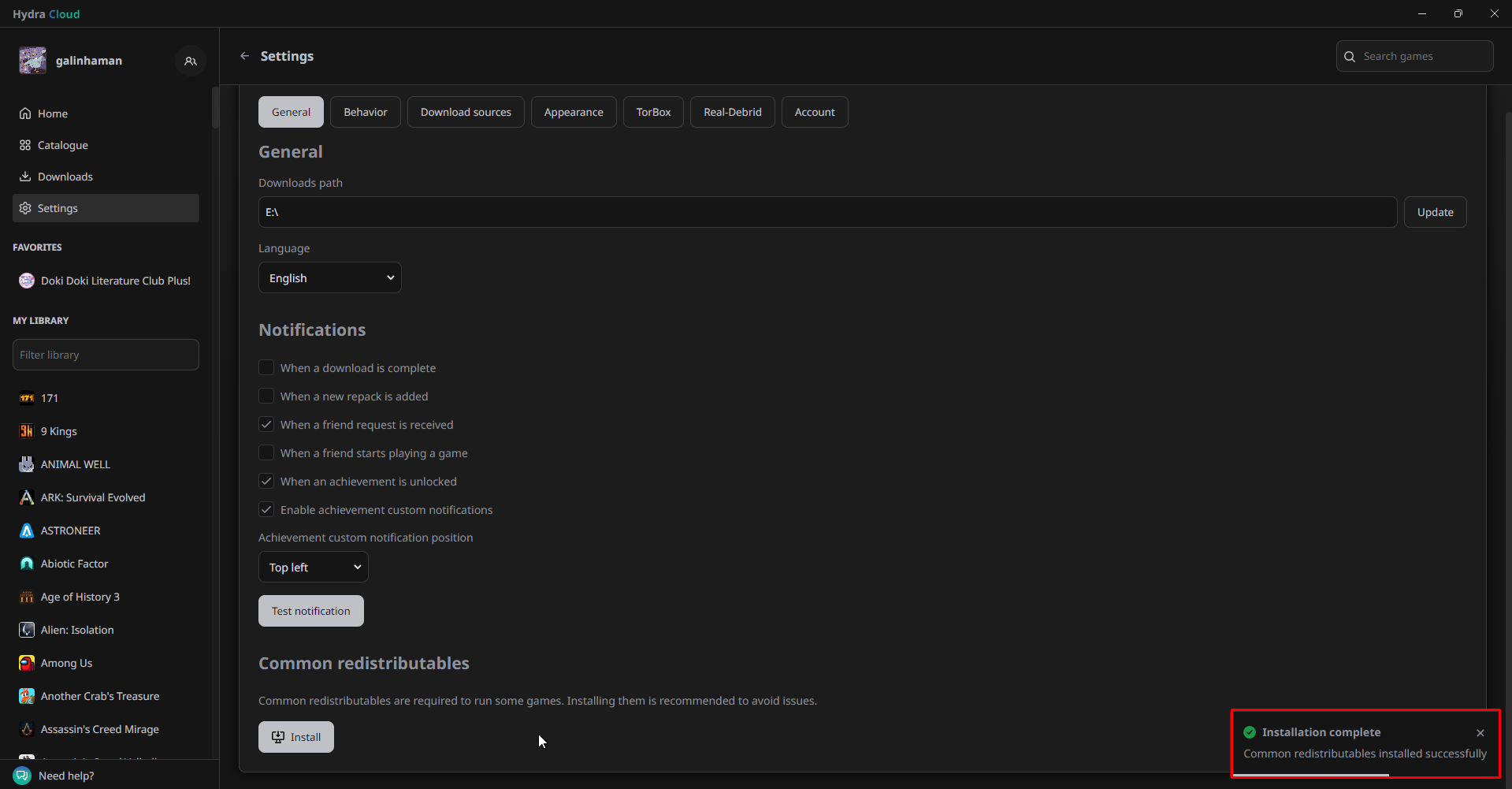Click the Need help? chat icon
The image size is (1512, 789).
tap(22, 776)
